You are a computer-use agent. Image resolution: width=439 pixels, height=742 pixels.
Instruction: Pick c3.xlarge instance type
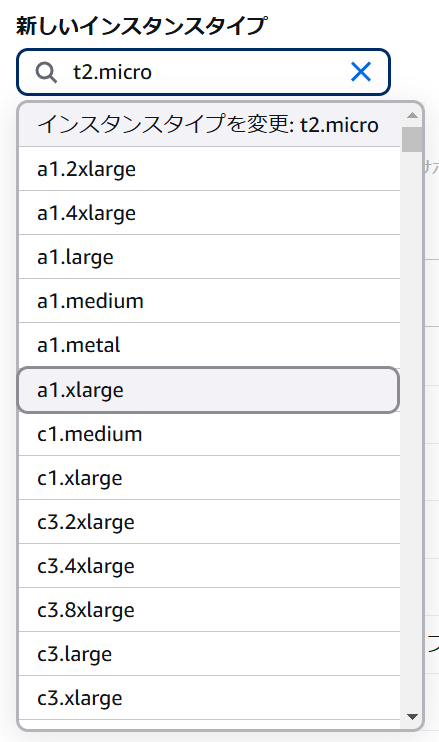(x=209, y=698)
